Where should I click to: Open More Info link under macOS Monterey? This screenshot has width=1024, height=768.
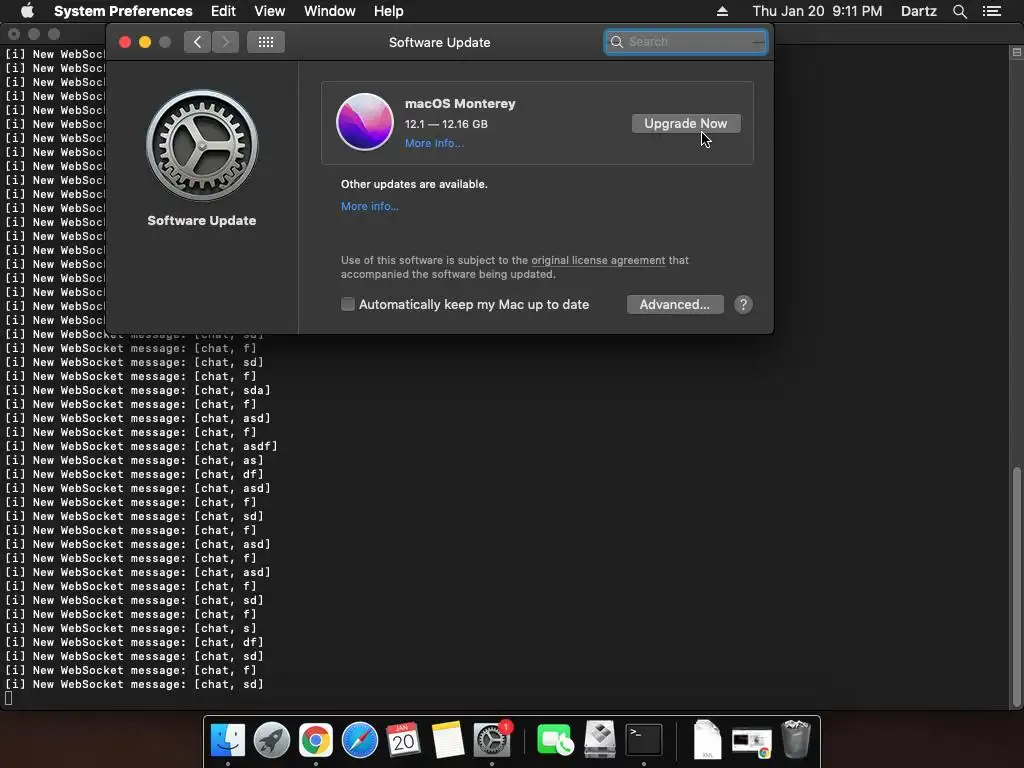coord(434,143)
